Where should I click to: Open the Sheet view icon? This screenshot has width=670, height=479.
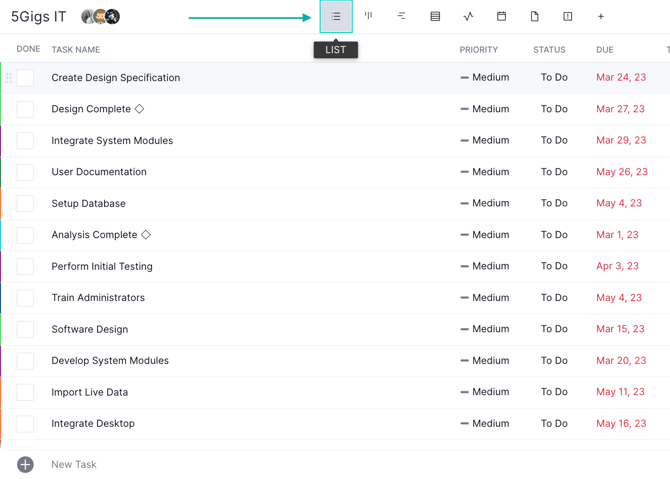tap(435, 16)
